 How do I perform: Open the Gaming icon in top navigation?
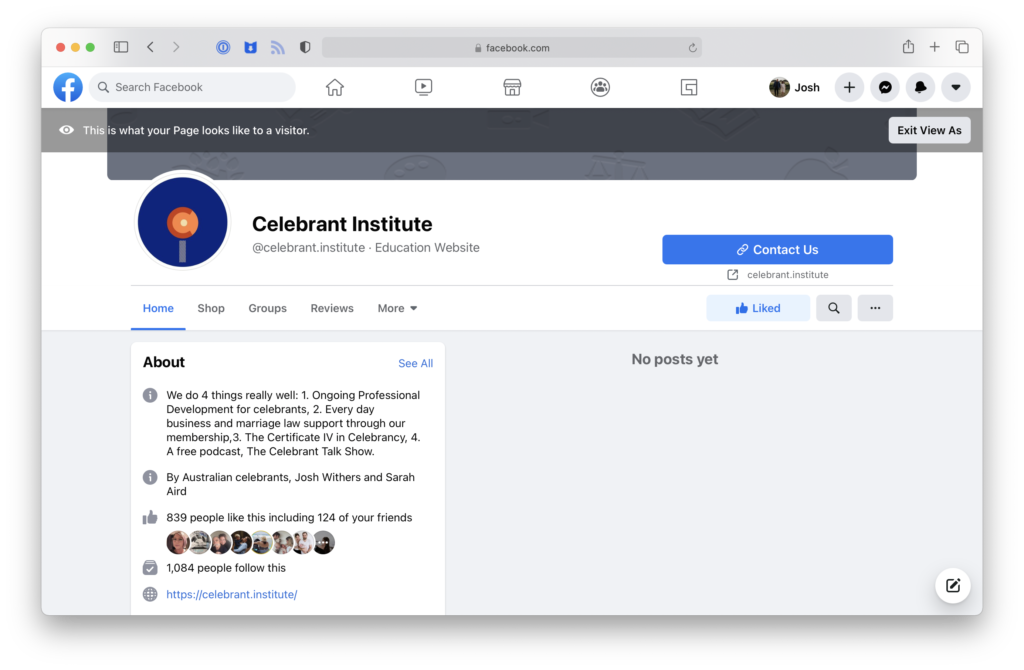click(x=689, y=87)
